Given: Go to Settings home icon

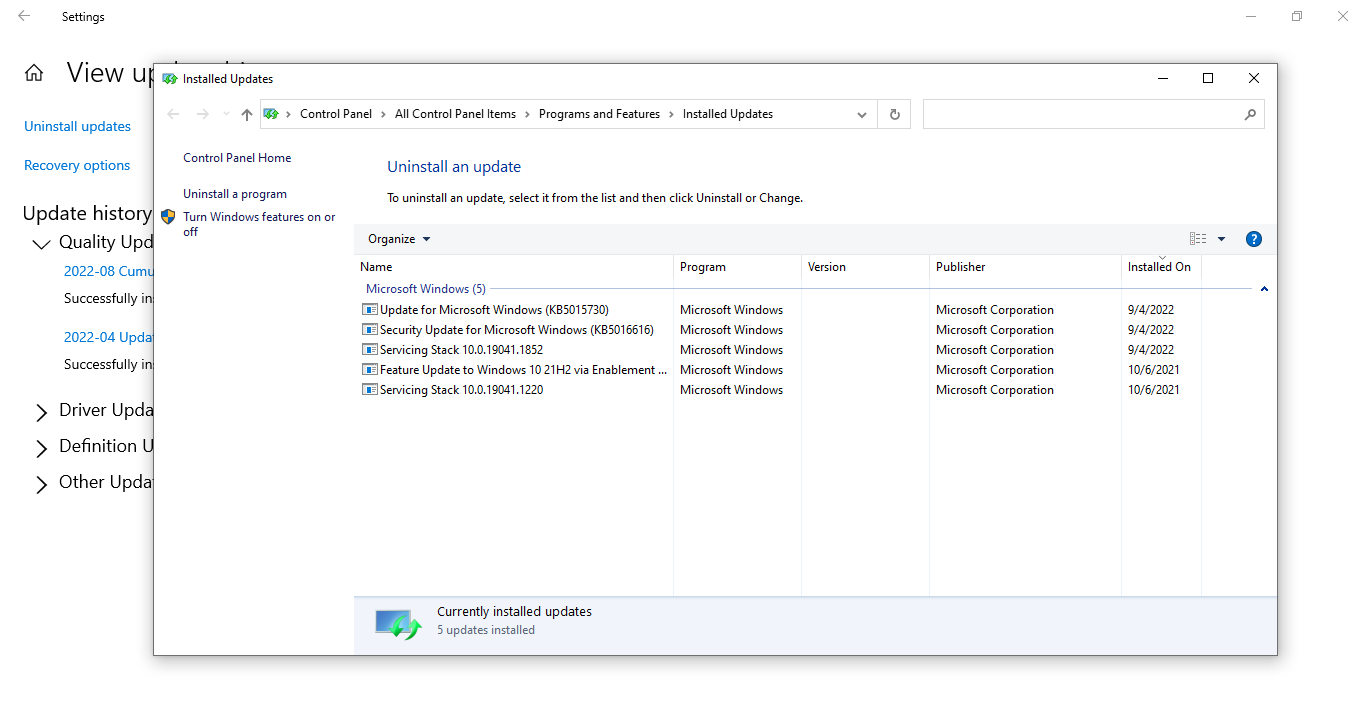Looking at the screenshot, I should coord(34,73).
